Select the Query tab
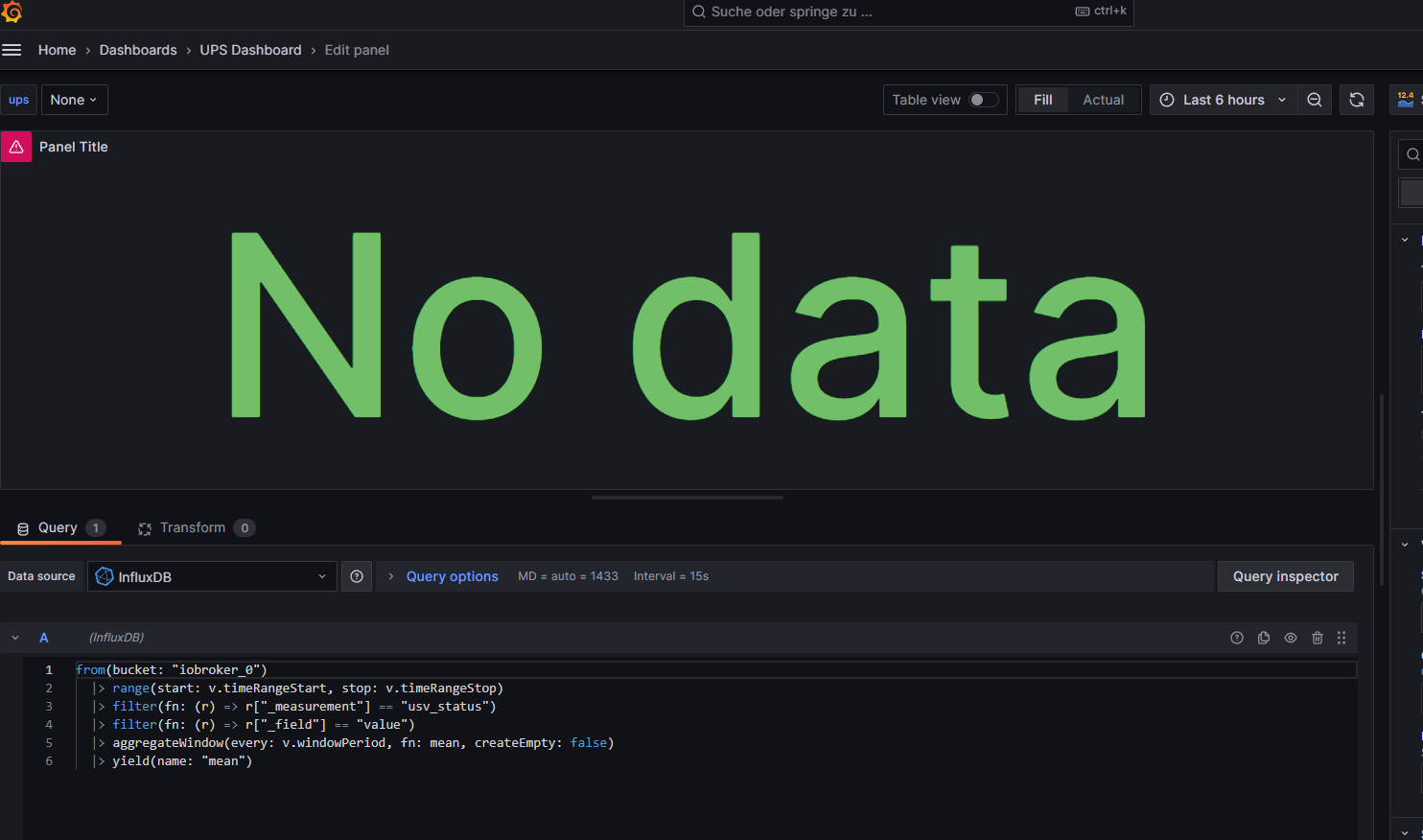The height and width of the screenshot is (840, 1423). (x=58, y=527)
